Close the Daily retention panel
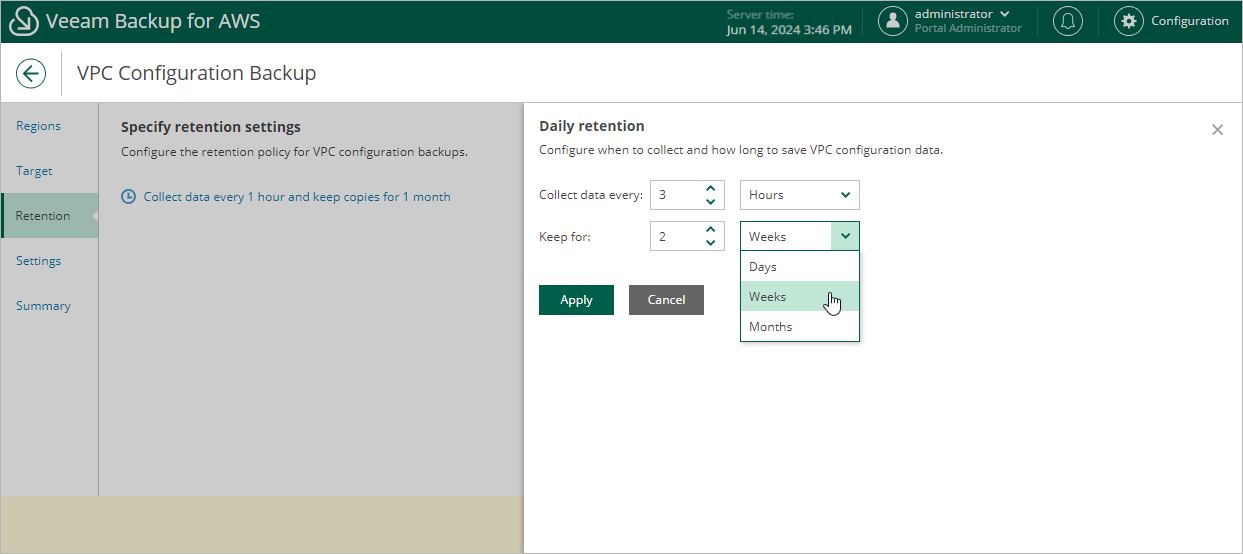This screenshot has height=554, width=1243. (1217, 130)
